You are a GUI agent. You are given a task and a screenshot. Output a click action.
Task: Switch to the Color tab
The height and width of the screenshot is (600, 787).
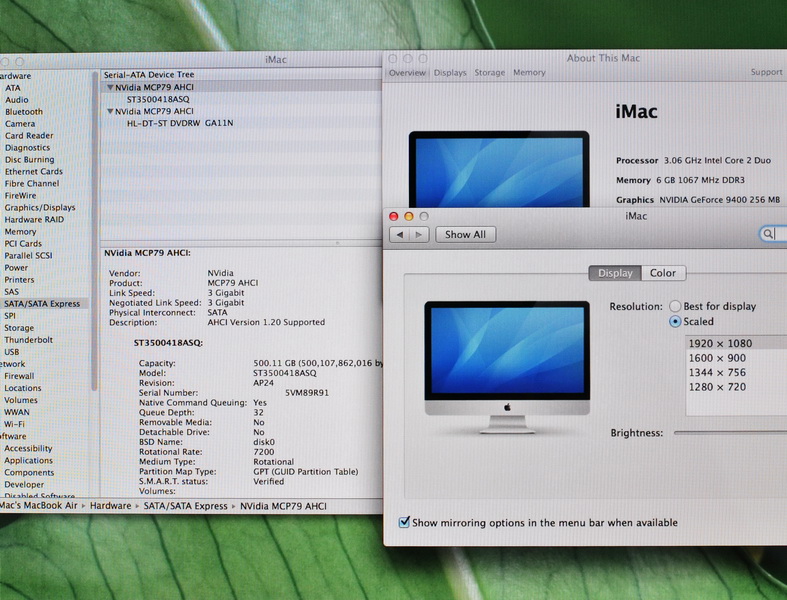[663, 273]
